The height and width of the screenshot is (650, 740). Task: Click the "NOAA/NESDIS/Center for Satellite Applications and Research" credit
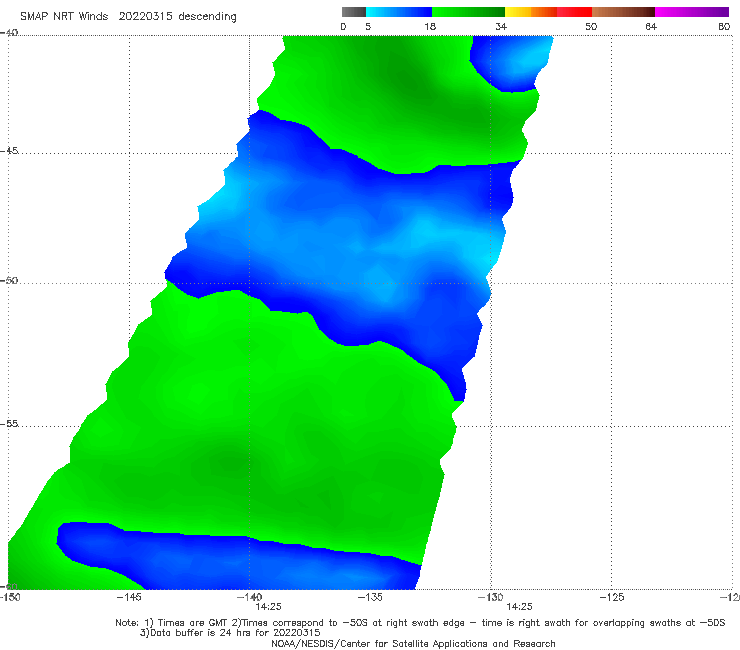point(413,644)
